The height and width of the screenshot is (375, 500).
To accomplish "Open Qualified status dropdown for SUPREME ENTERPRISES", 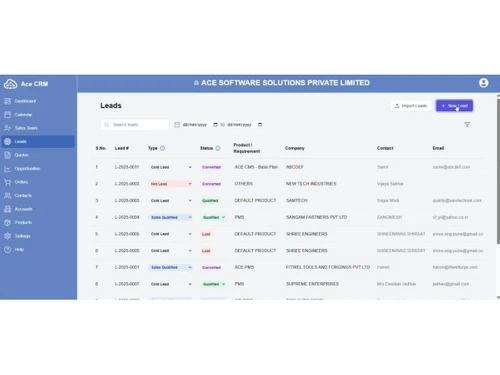I will [214, 284].
